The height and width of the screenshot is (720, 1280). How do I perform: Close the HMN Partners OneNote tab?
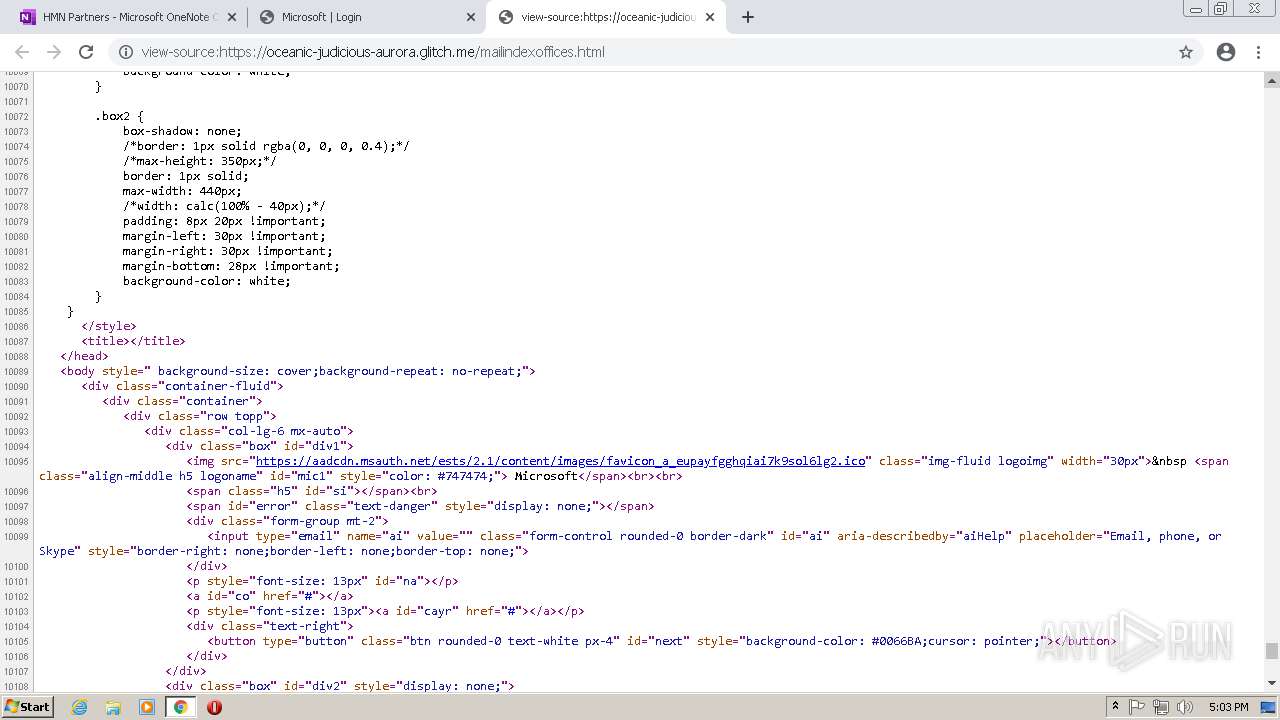pos(231,17)
